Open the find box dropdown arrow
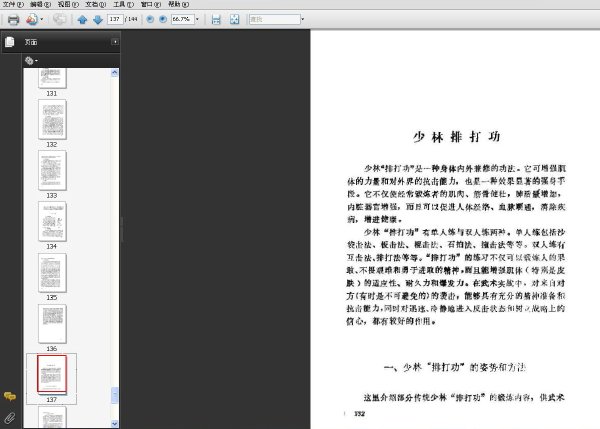Screen dimensions: 600x429 tap(303, 19)
